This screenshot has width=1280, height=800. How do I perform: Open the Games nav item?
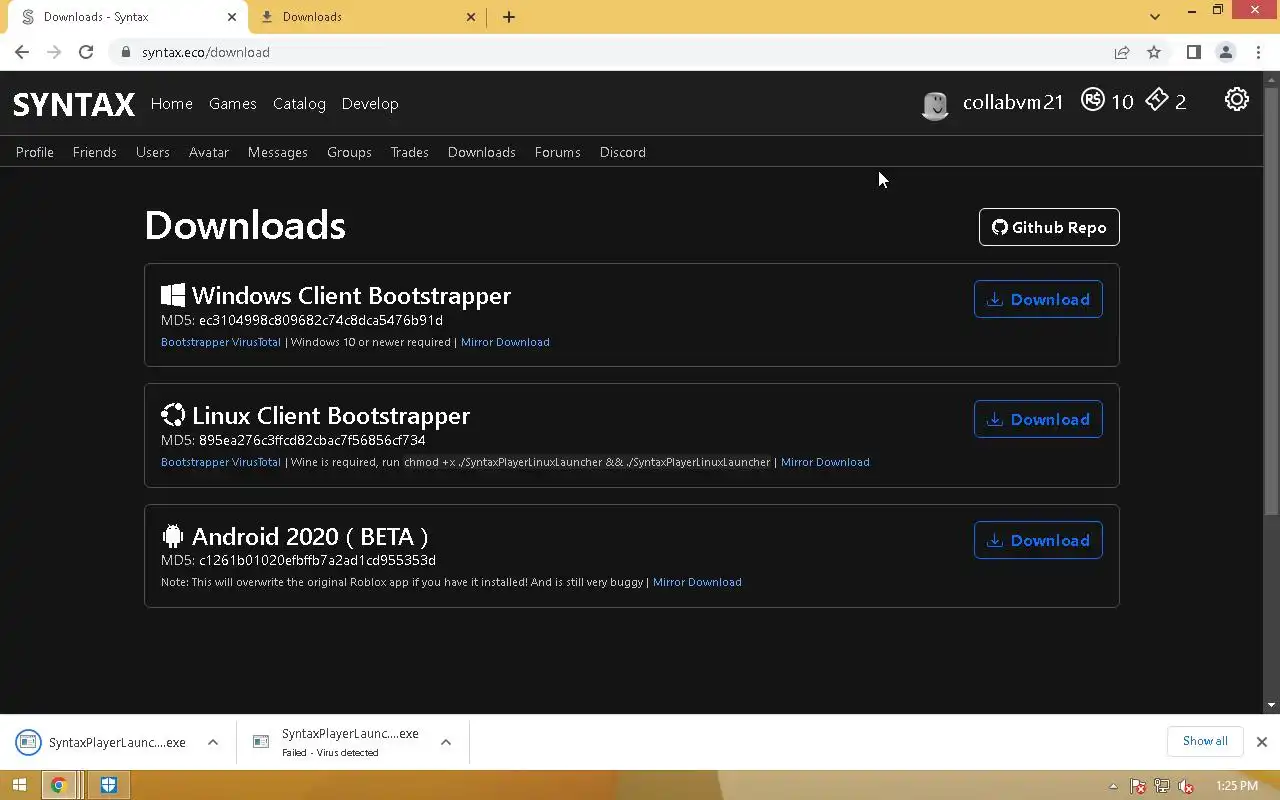point(233,104)
